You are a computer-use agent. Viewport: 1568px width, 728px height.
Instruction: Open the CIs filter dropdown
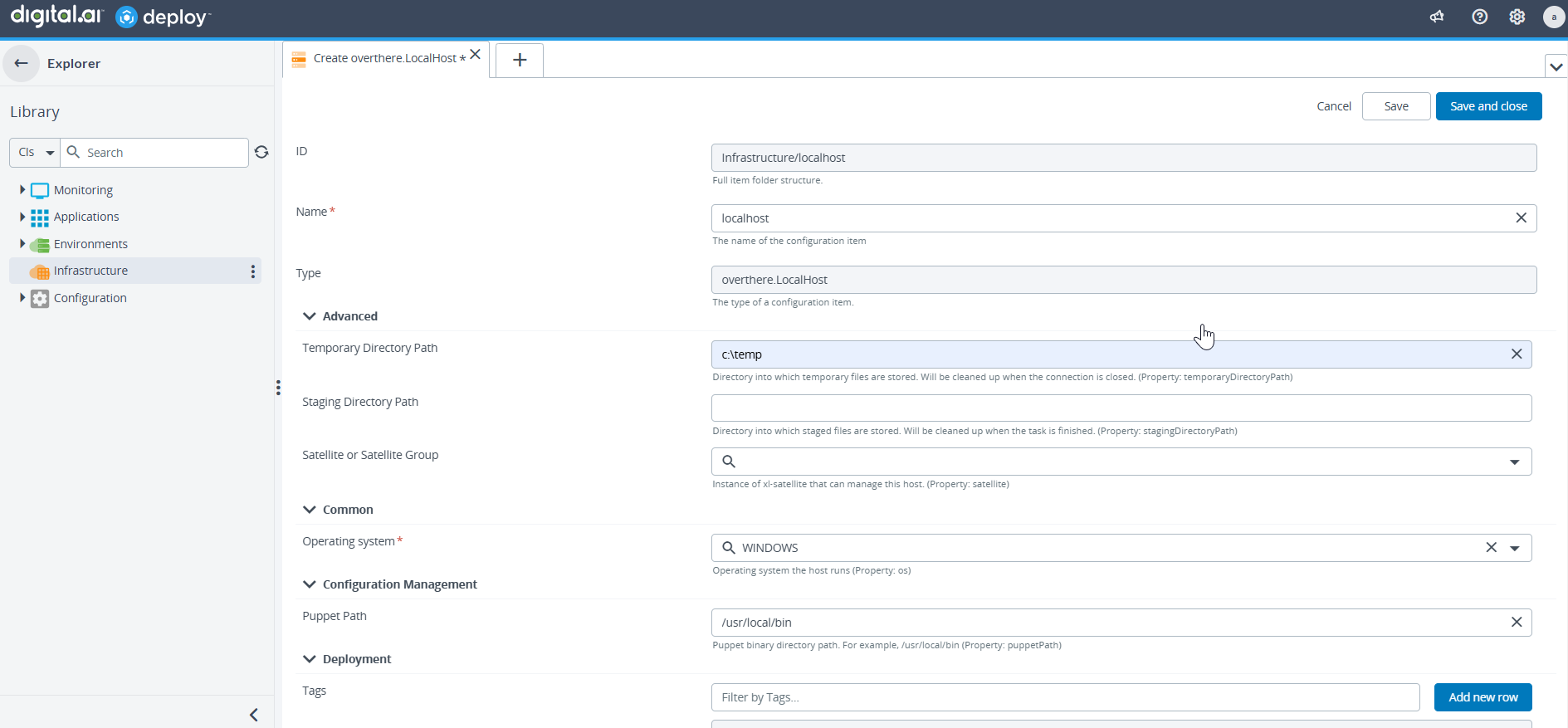[35, 153]
